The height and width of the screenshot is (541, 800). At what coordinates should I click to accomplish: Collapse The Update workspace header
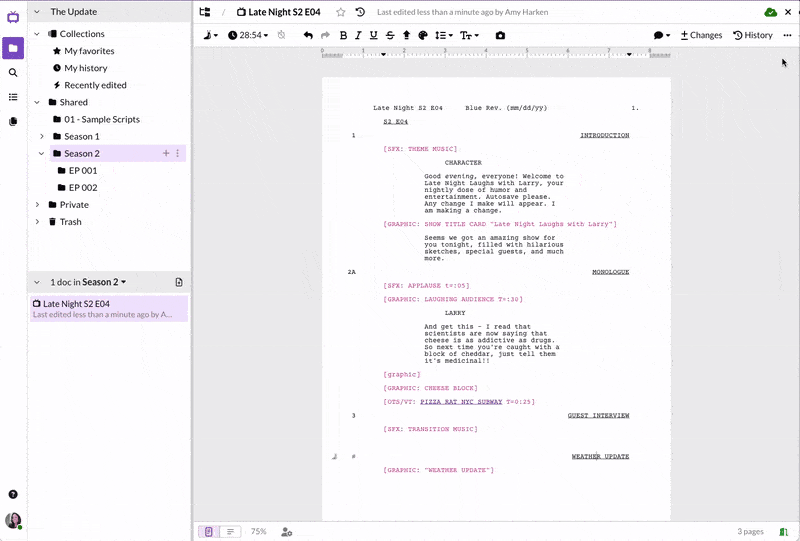click(37, 12)
